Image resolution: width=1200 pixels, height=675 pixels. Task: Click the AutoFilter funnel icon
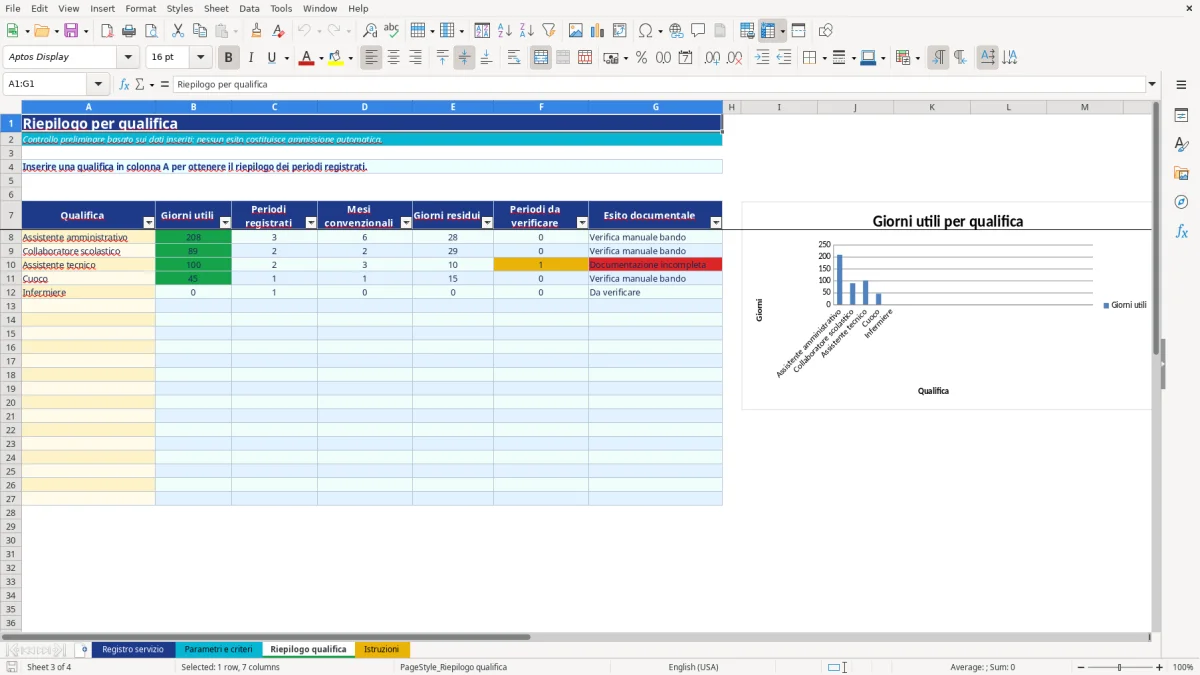click(549, 31)
